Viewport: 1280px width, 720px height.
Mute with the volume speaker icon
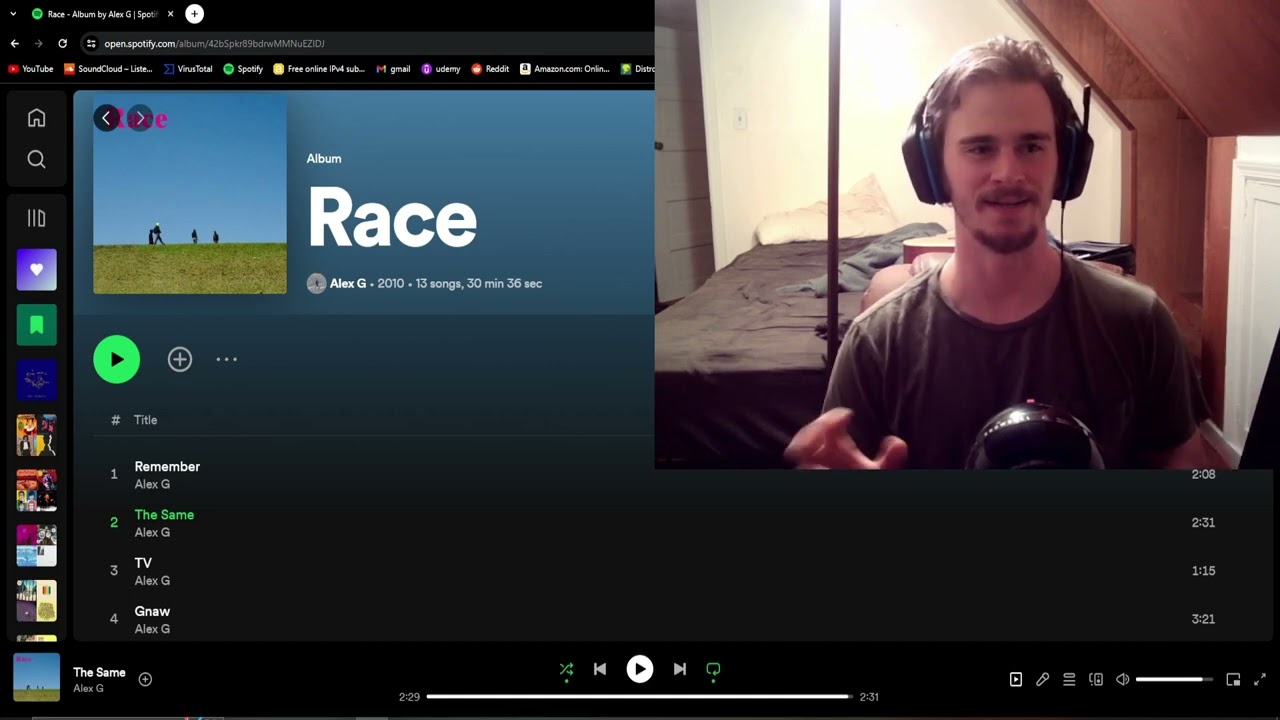[x=1122, y=679]
